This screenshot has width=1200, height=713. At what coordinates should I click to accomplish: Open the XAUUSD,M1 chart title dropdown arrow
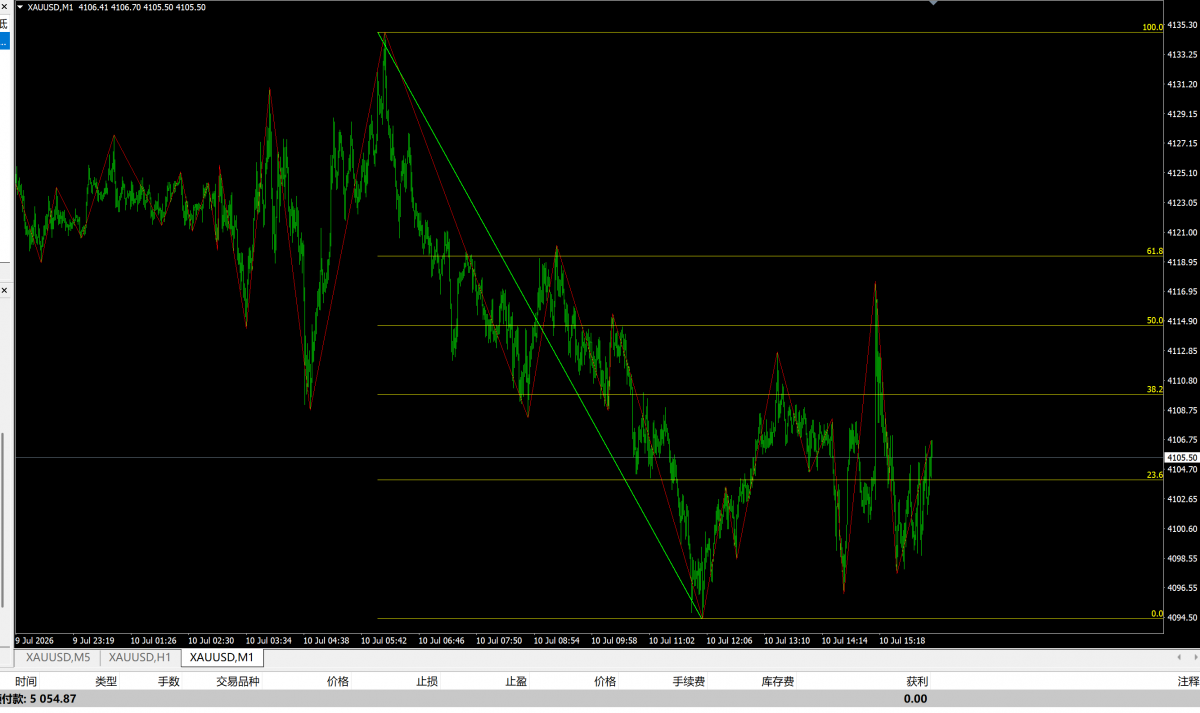click(x=20, y=7)
